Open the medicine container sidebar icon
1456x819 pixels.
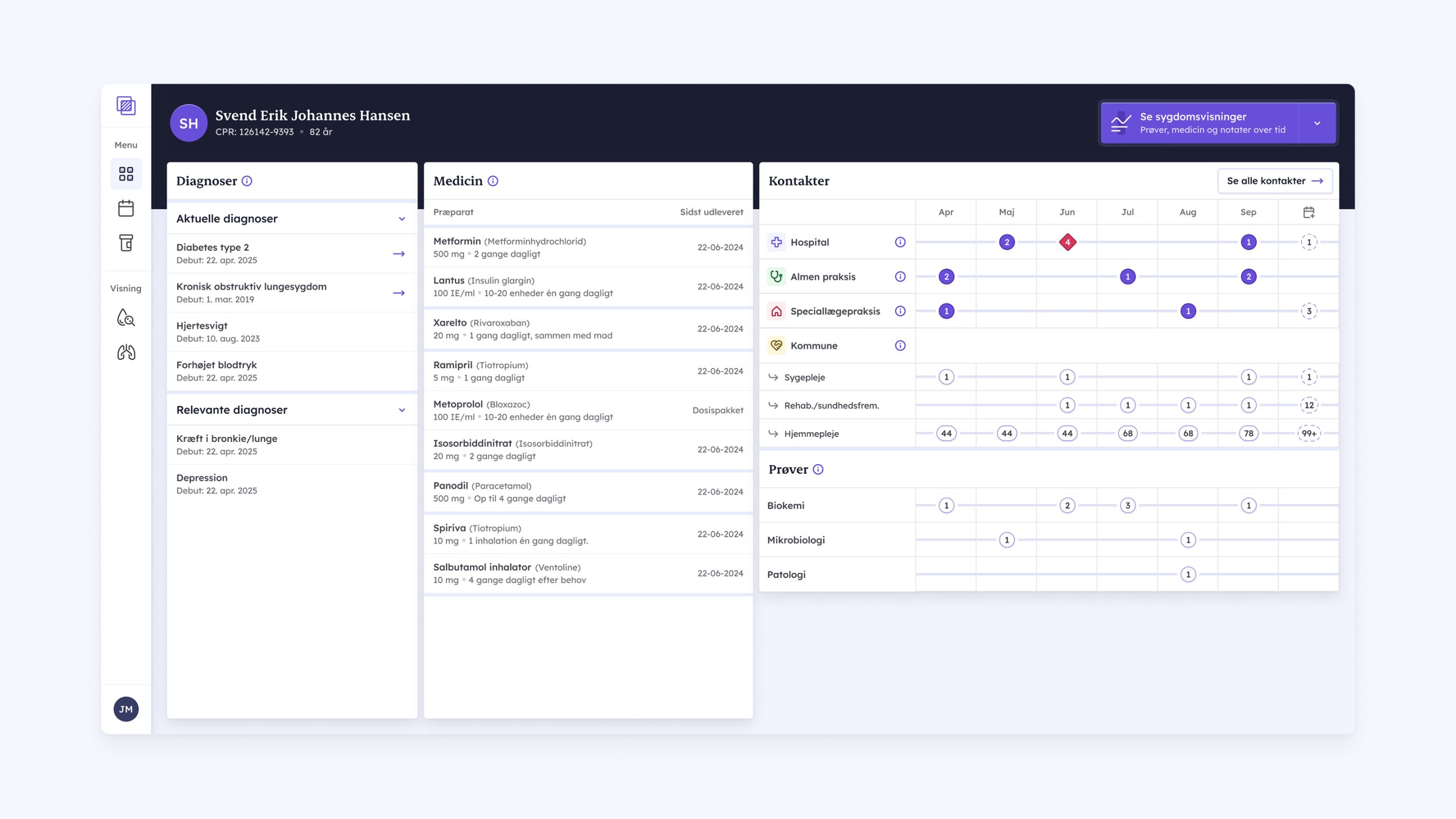point(126,243)
